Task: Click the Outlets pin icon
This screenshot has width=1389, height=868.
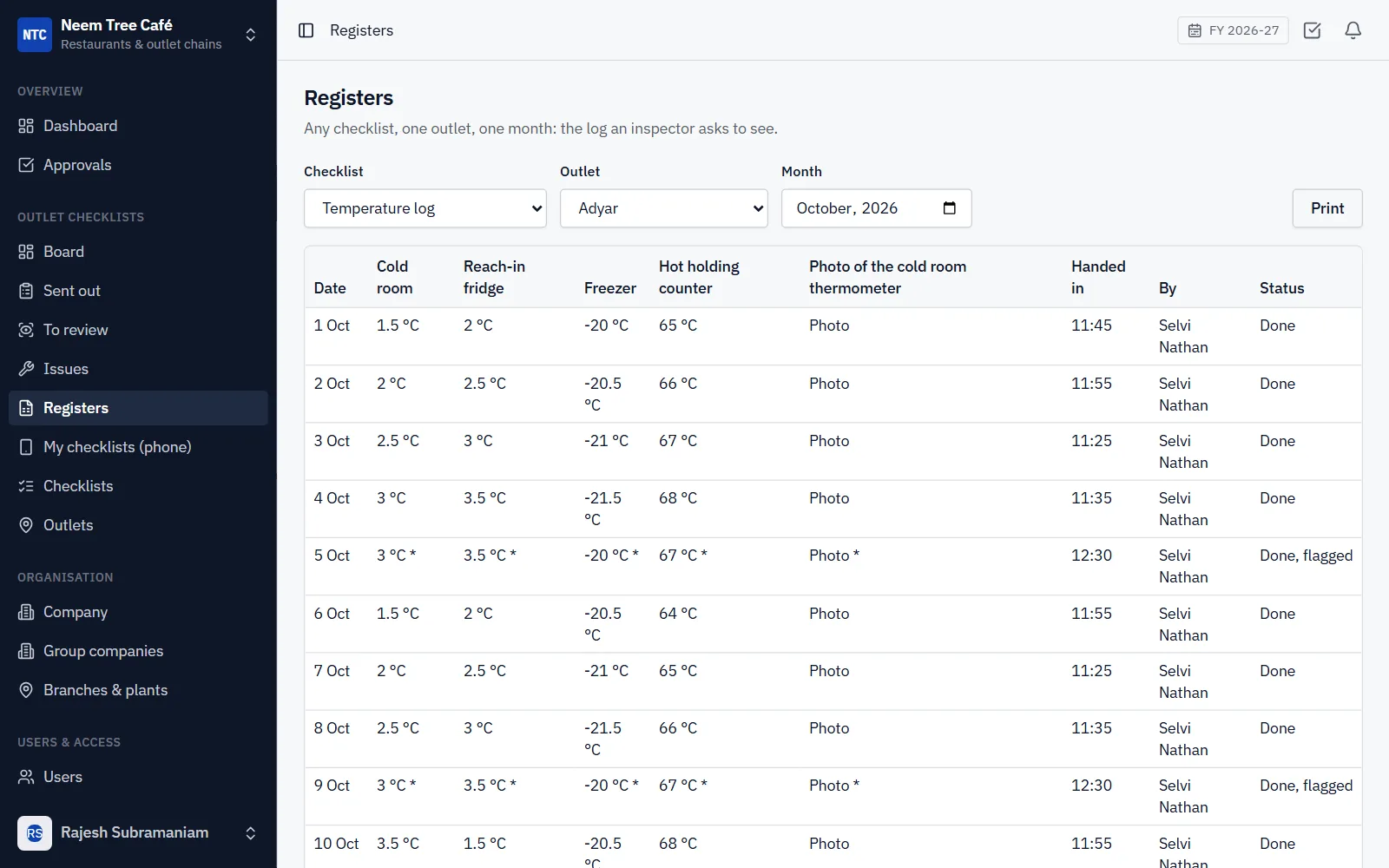Action: click(26, 525)
